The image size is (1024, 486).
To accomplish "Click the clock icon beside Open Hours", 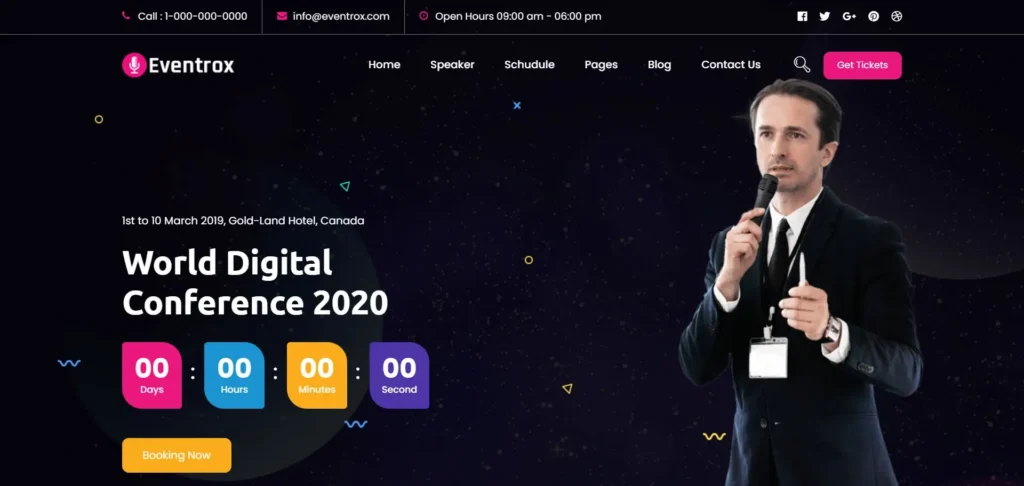I will click(424, 16).
